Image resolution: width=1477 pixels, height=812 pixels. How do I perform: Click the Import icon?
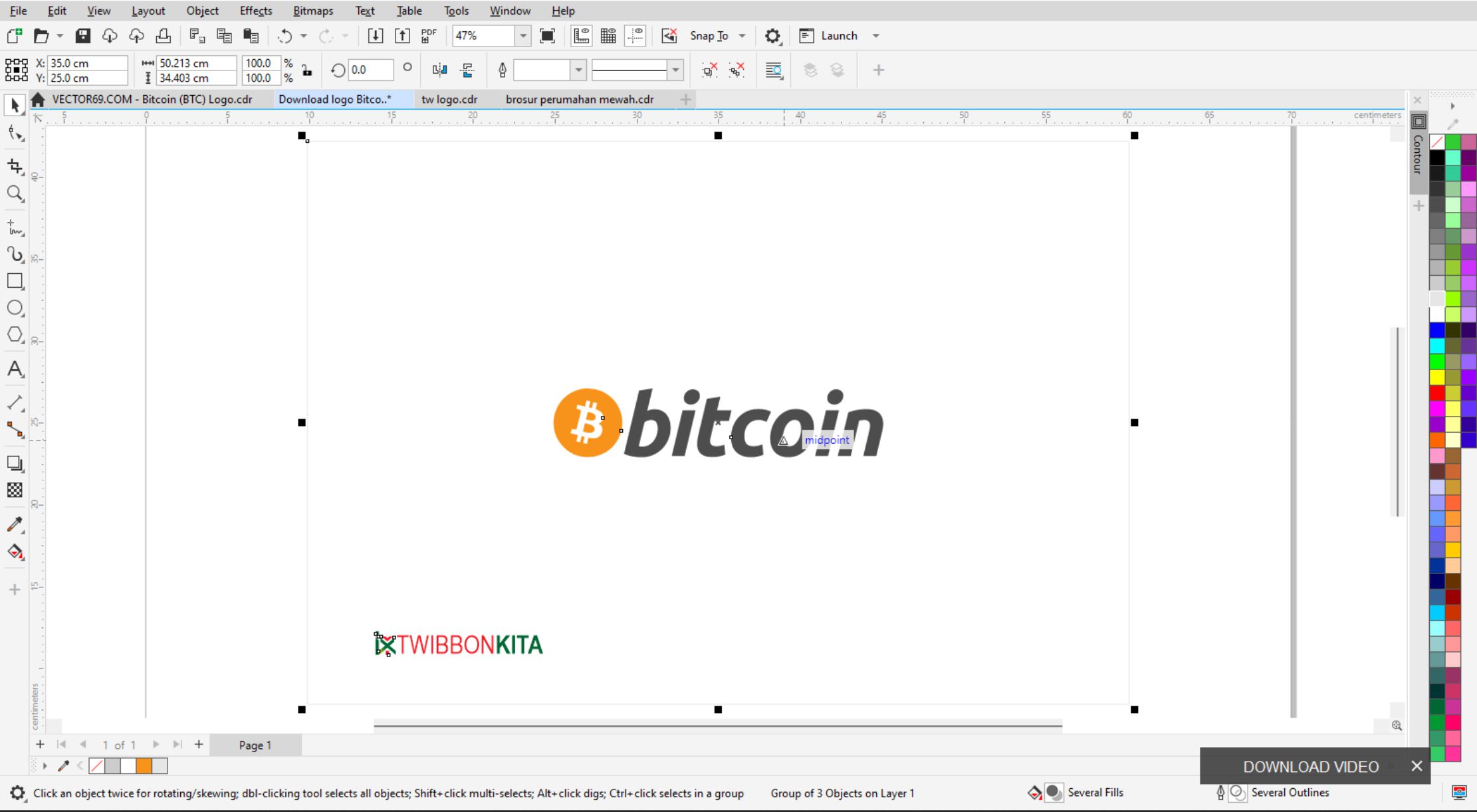pos(376,36)
